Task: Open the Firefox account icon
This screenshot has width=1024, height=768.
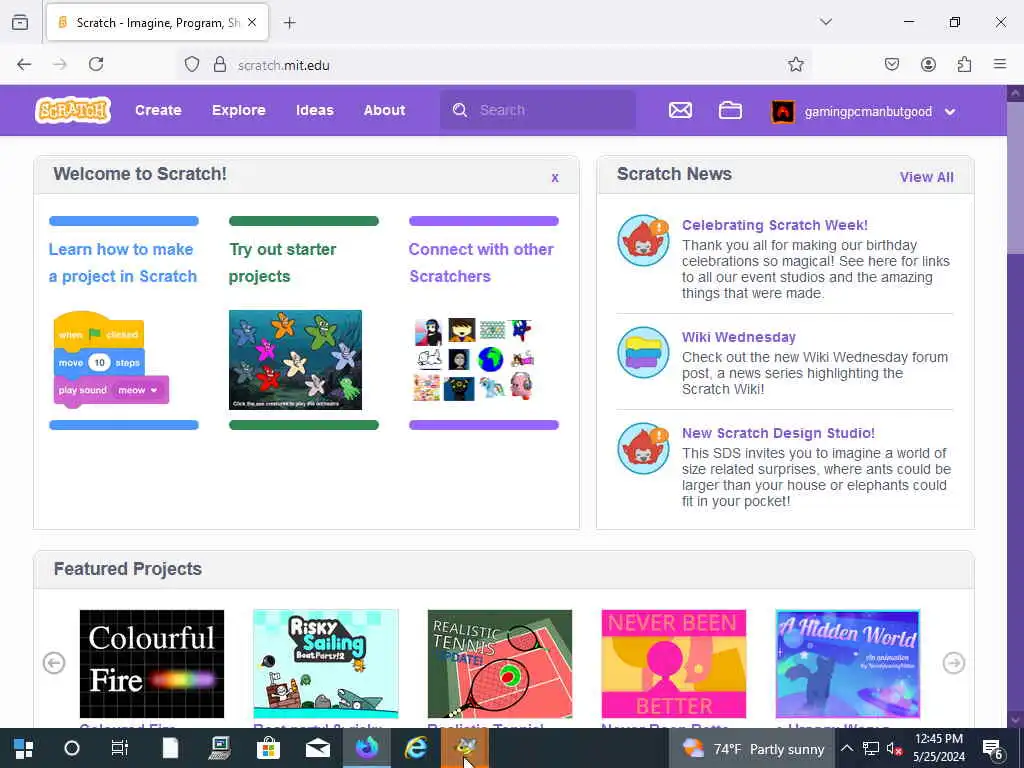Action: point(928,64)
